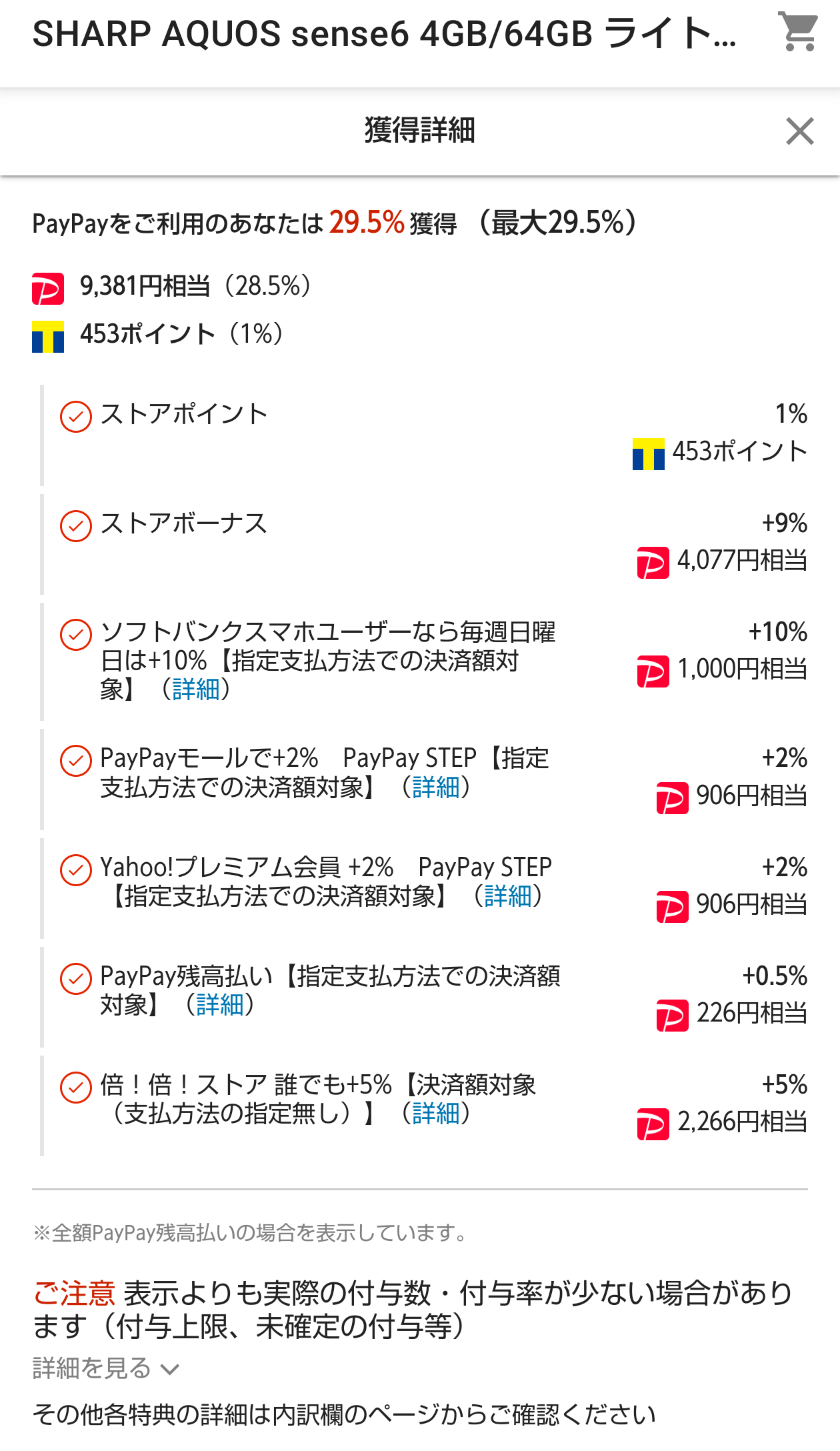840x1451 pixels.
Task: Toggle the PayPay残高払い check circle
Action: [x=76, y=978]
